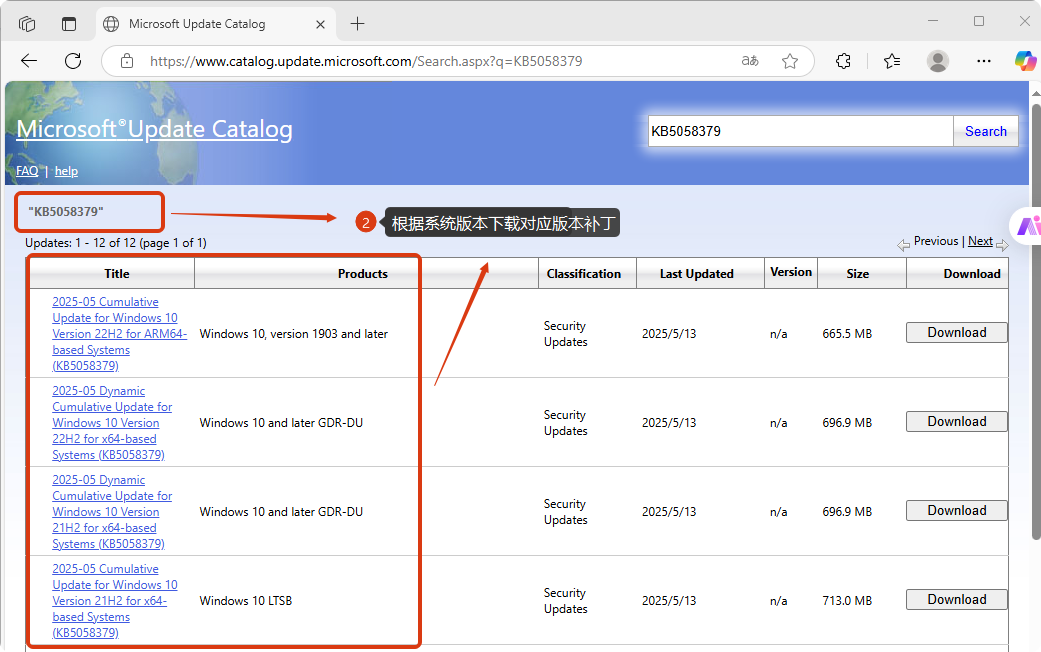Sort by Title column
Screen dimensions: 1041x652
pyautogui.click(x=117, y=274)
